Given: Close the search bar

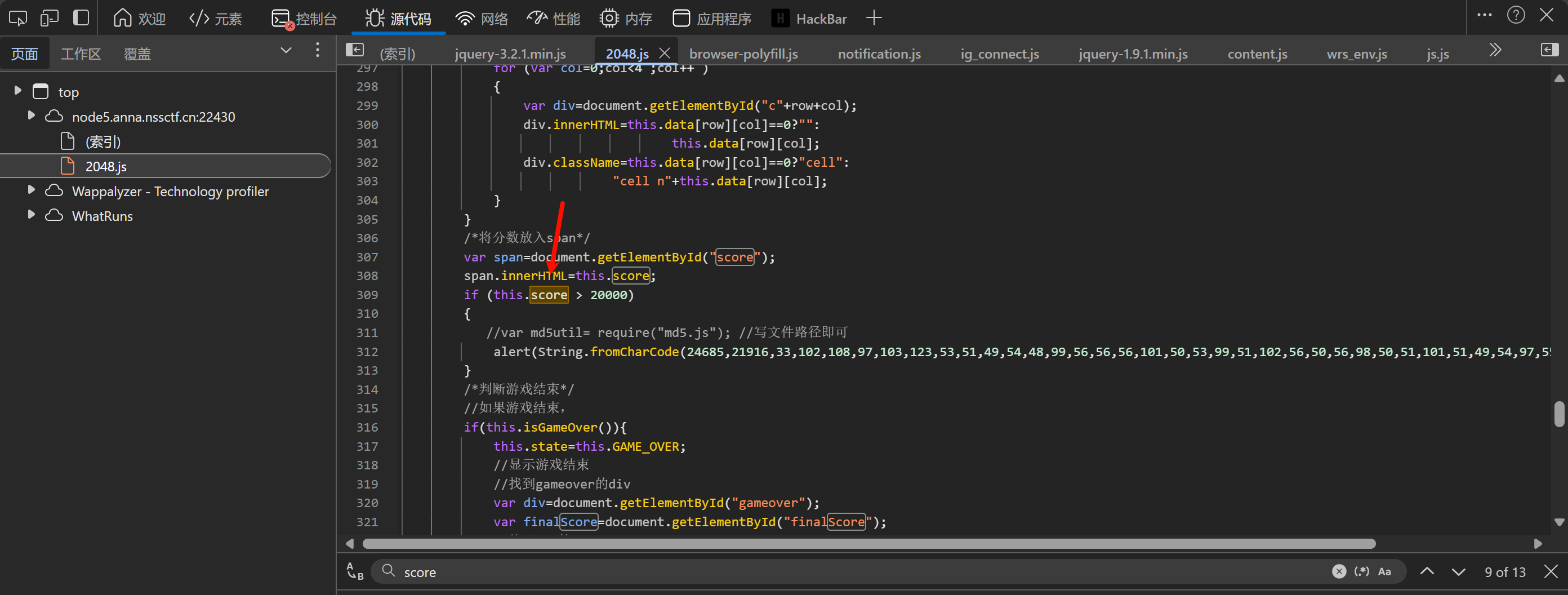Looking at the screenshot, I should [x=1551, y=572].
